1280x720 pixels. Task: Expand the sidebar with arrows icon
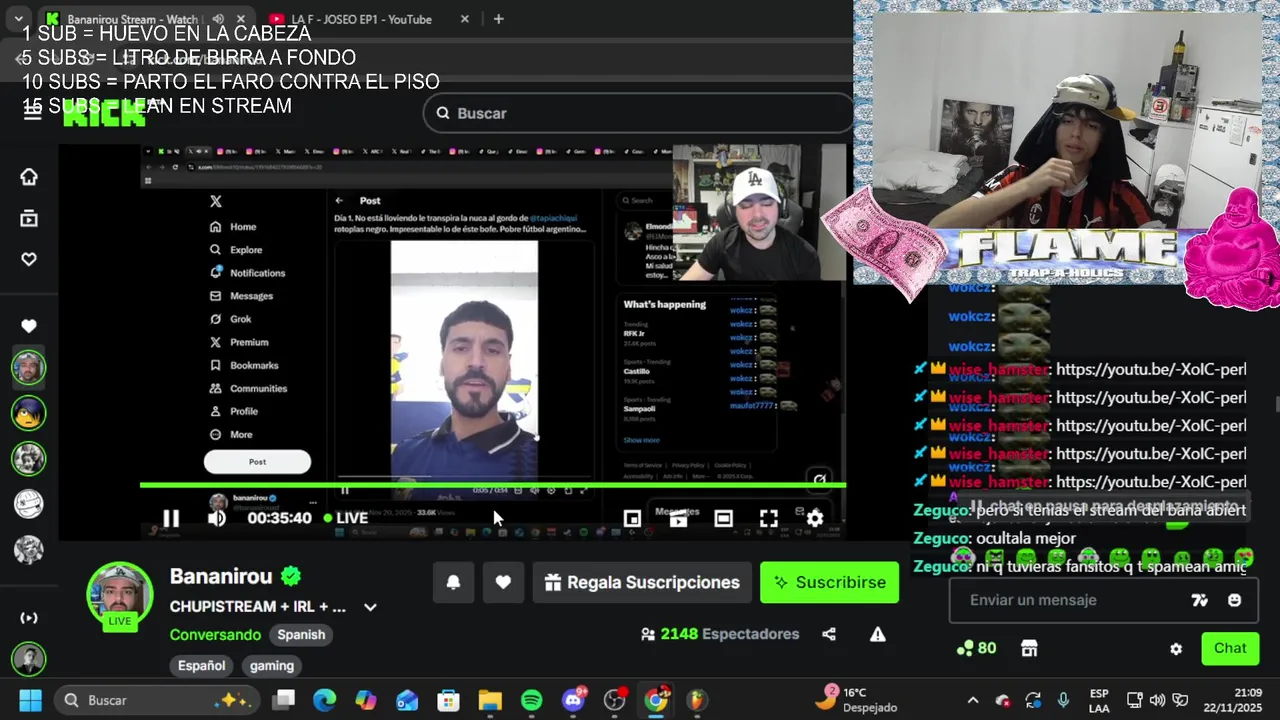click(29, 617)
